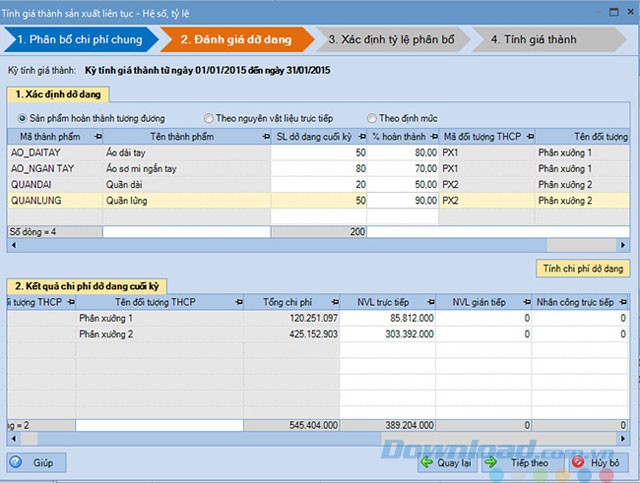
Task: Click the % hoàn thành cell for QUANLUNG
Action: [405, 200]
